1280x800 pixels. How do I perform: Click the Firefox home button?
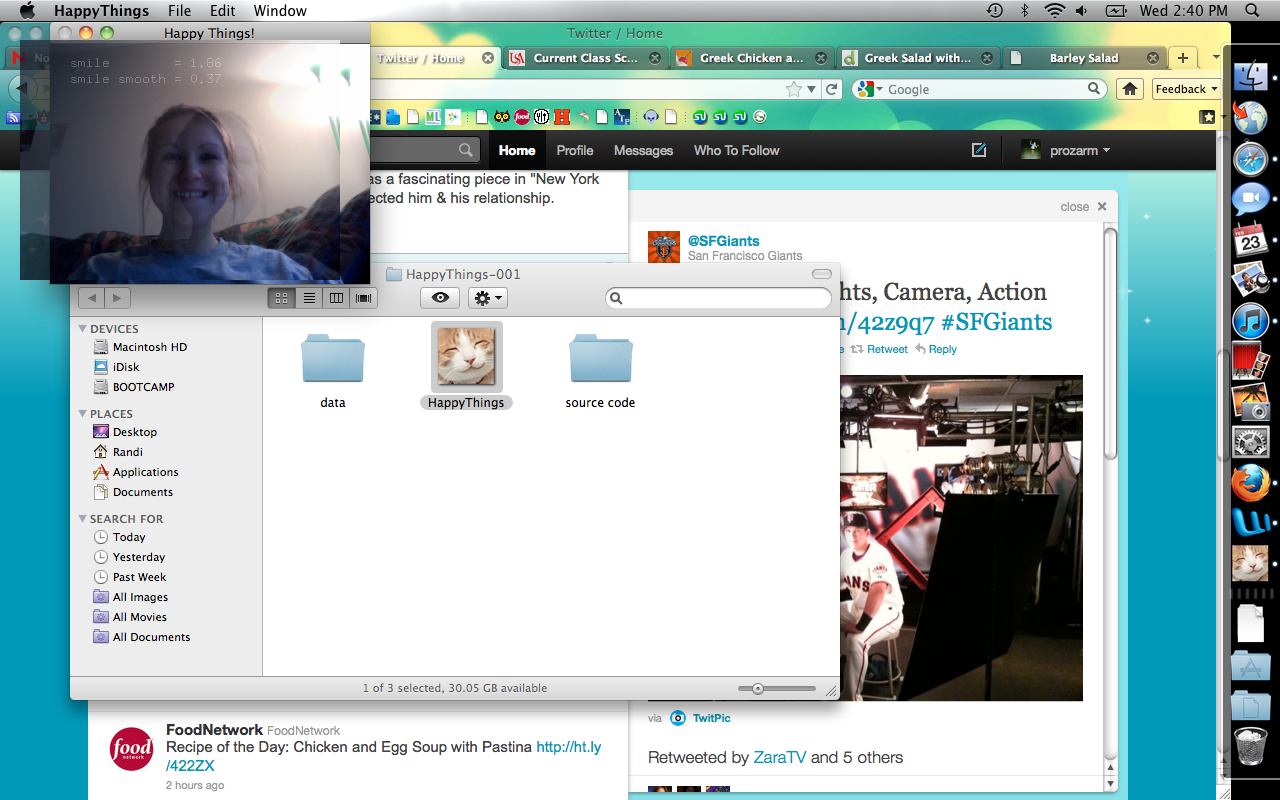pos(1130,89)
